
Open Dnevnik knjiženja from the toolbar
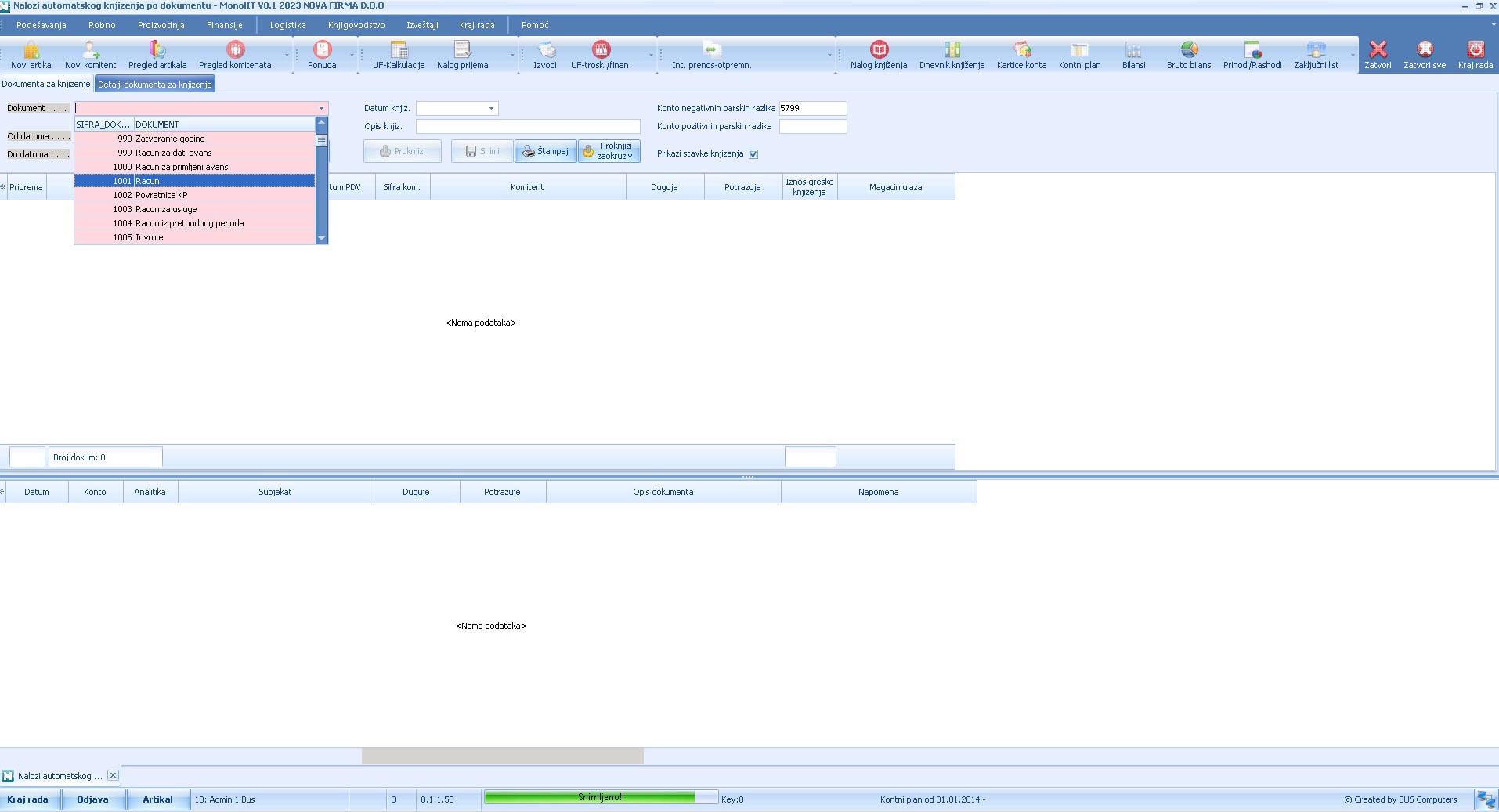952,55
